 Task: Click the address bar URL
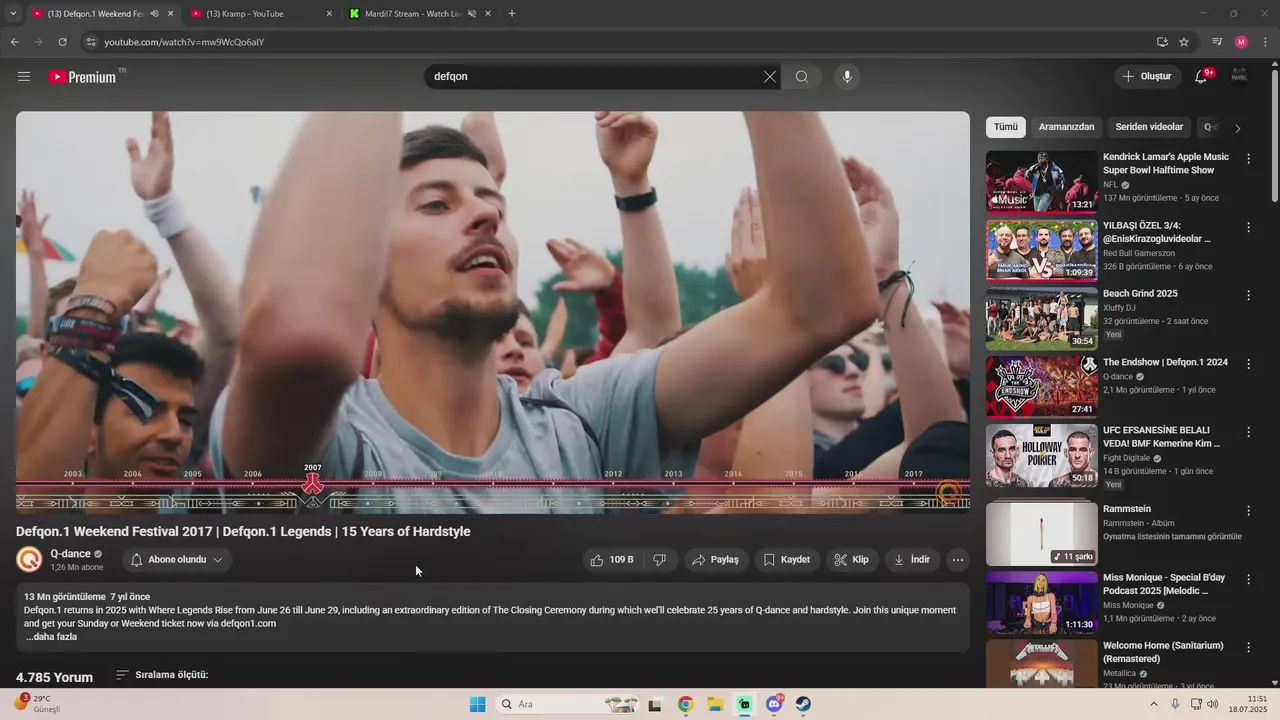coord(184,42)
